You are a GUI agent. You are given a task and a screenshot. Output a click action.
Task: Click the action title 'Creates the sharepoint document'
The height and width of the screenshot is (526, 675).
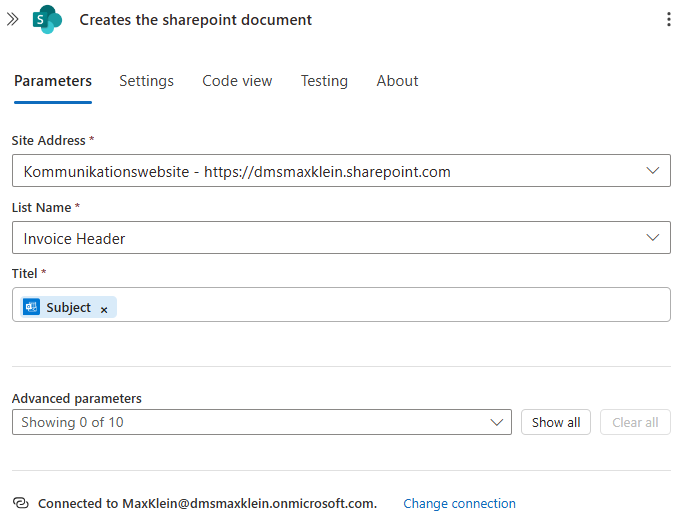point(195,20)
